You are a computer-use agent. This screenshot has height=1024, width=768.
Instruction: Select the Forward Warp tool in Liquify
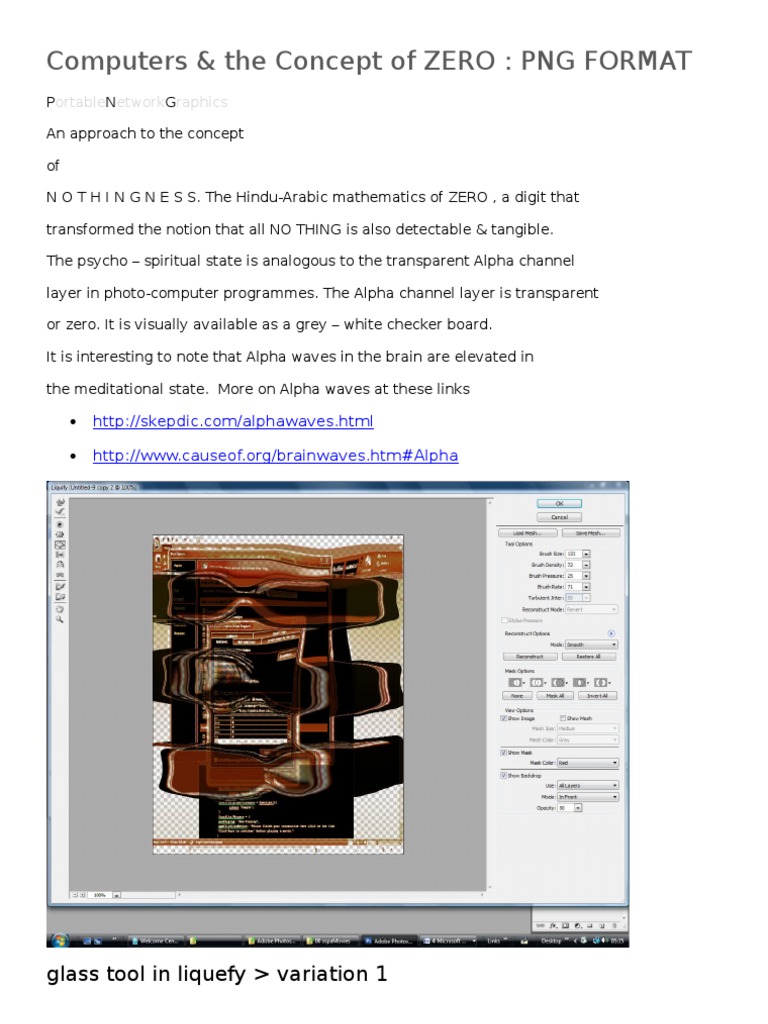(60, 502)
